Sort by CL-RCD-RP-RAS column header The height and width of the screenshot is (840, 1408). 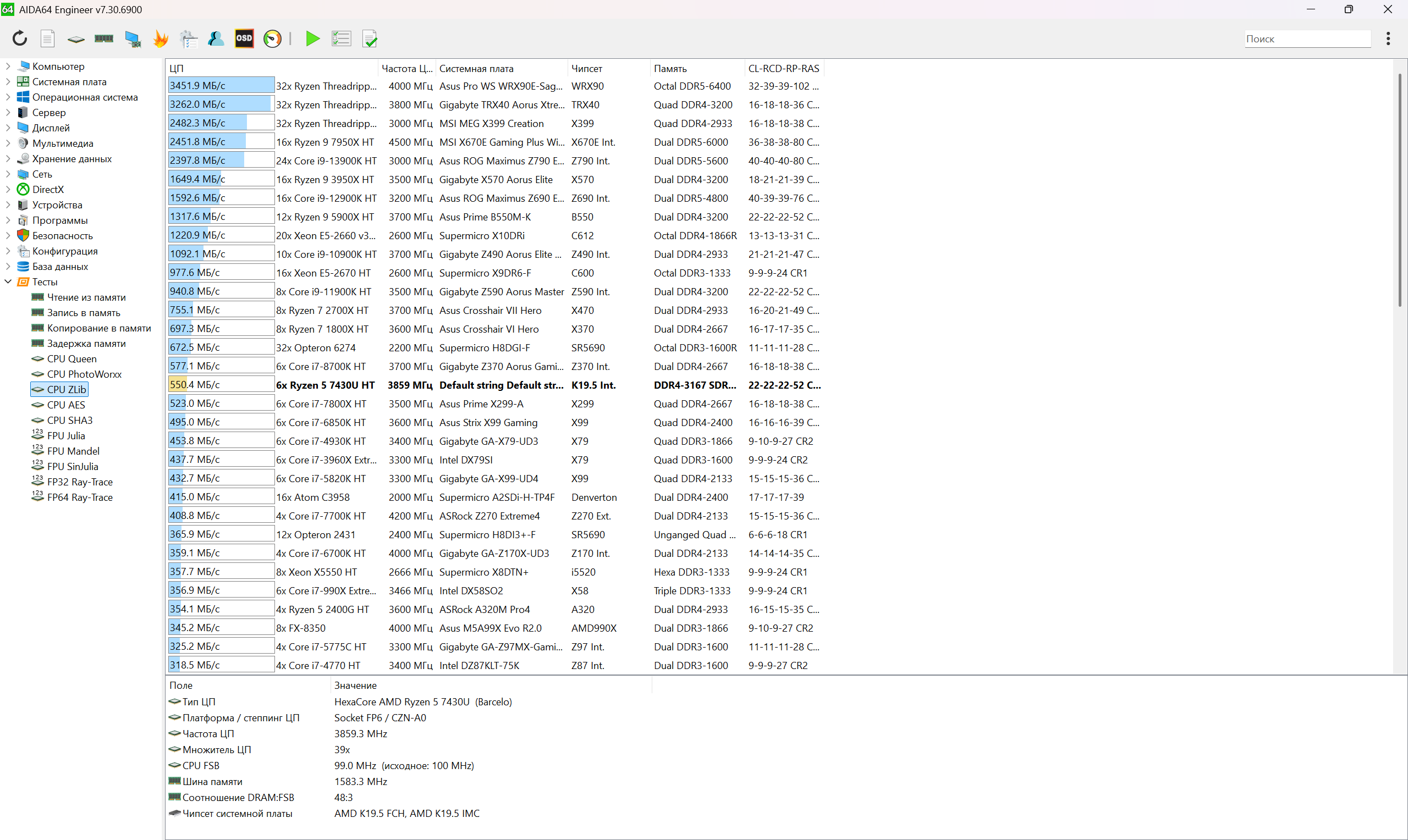(x=784, y=68)
